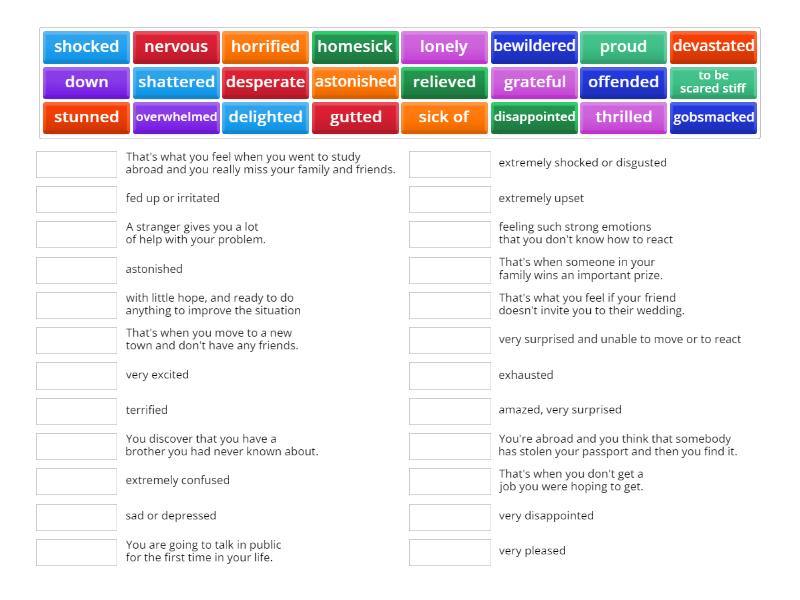
Task: Choose the 'homesick' word tile
Action: pos(354,46)
